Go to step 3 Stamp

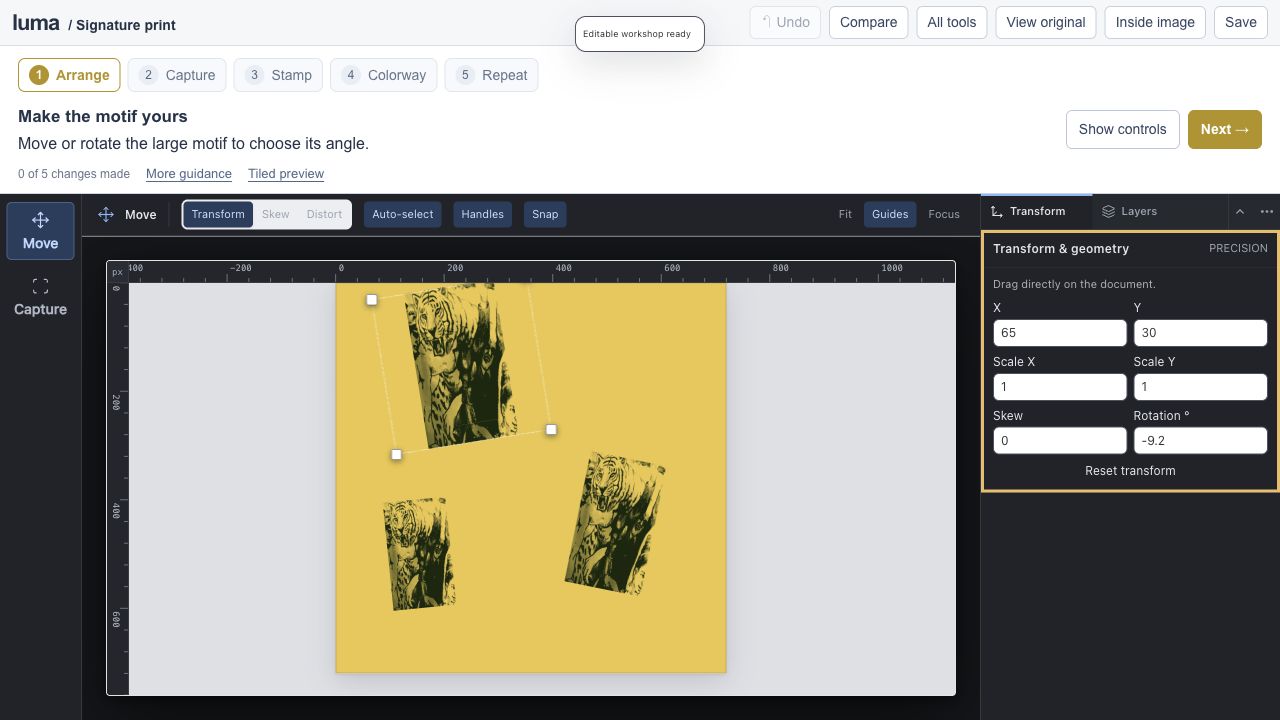[x=278, y=75]
